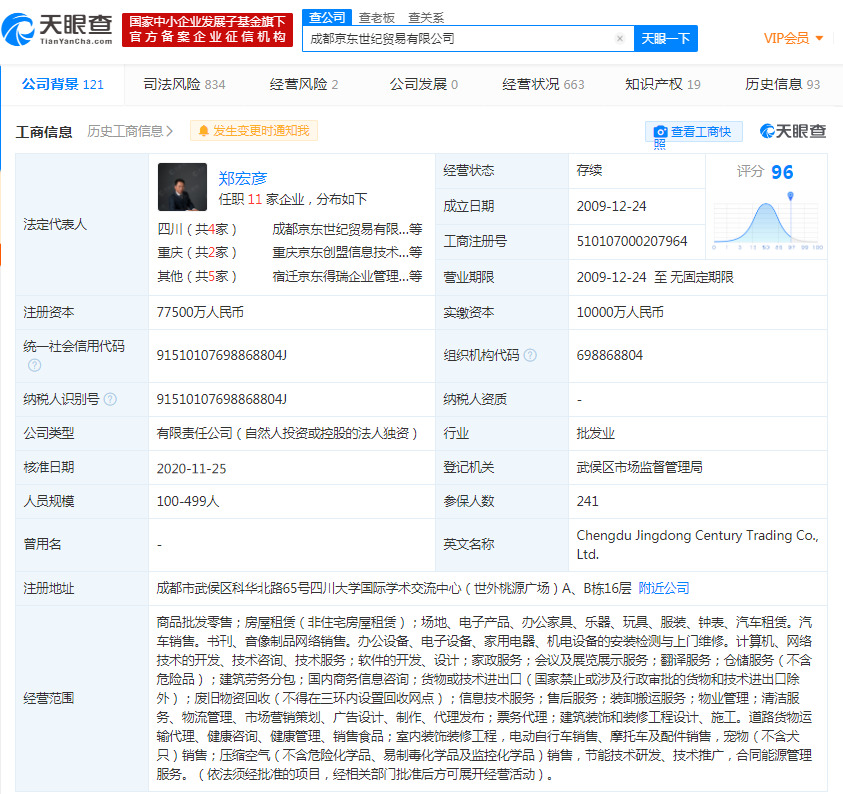Click establishment date 2009-12-24

point(611,206)
